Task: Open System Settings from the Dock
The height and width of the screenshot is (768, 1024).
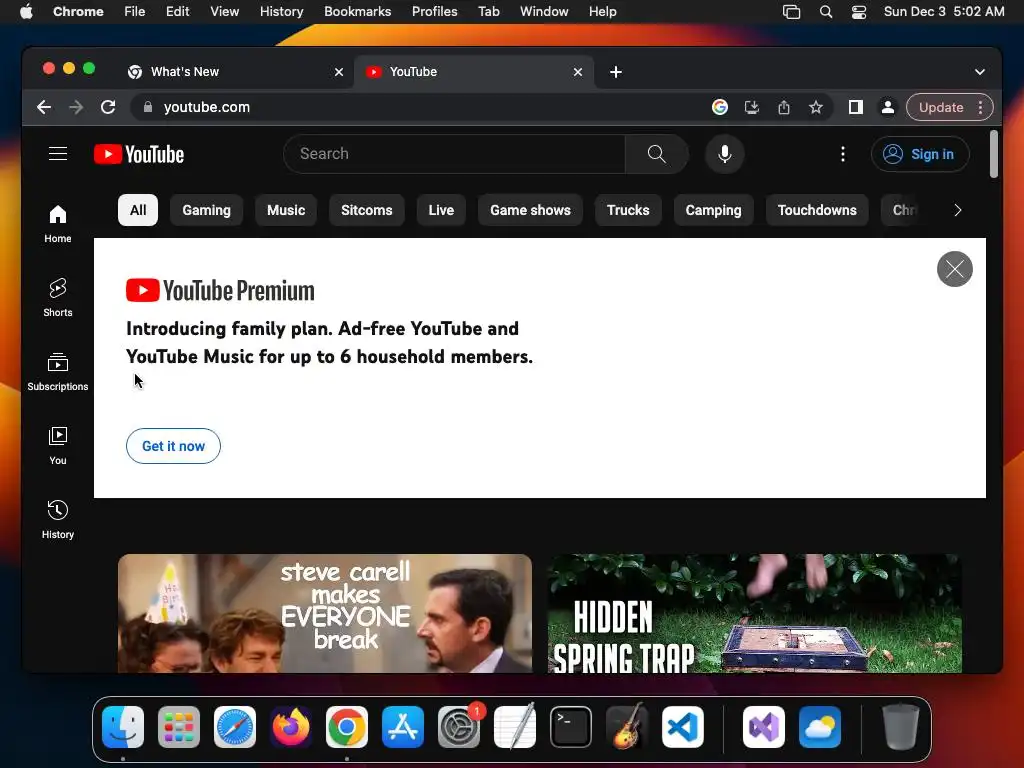Action: click(x=458, y=727)
